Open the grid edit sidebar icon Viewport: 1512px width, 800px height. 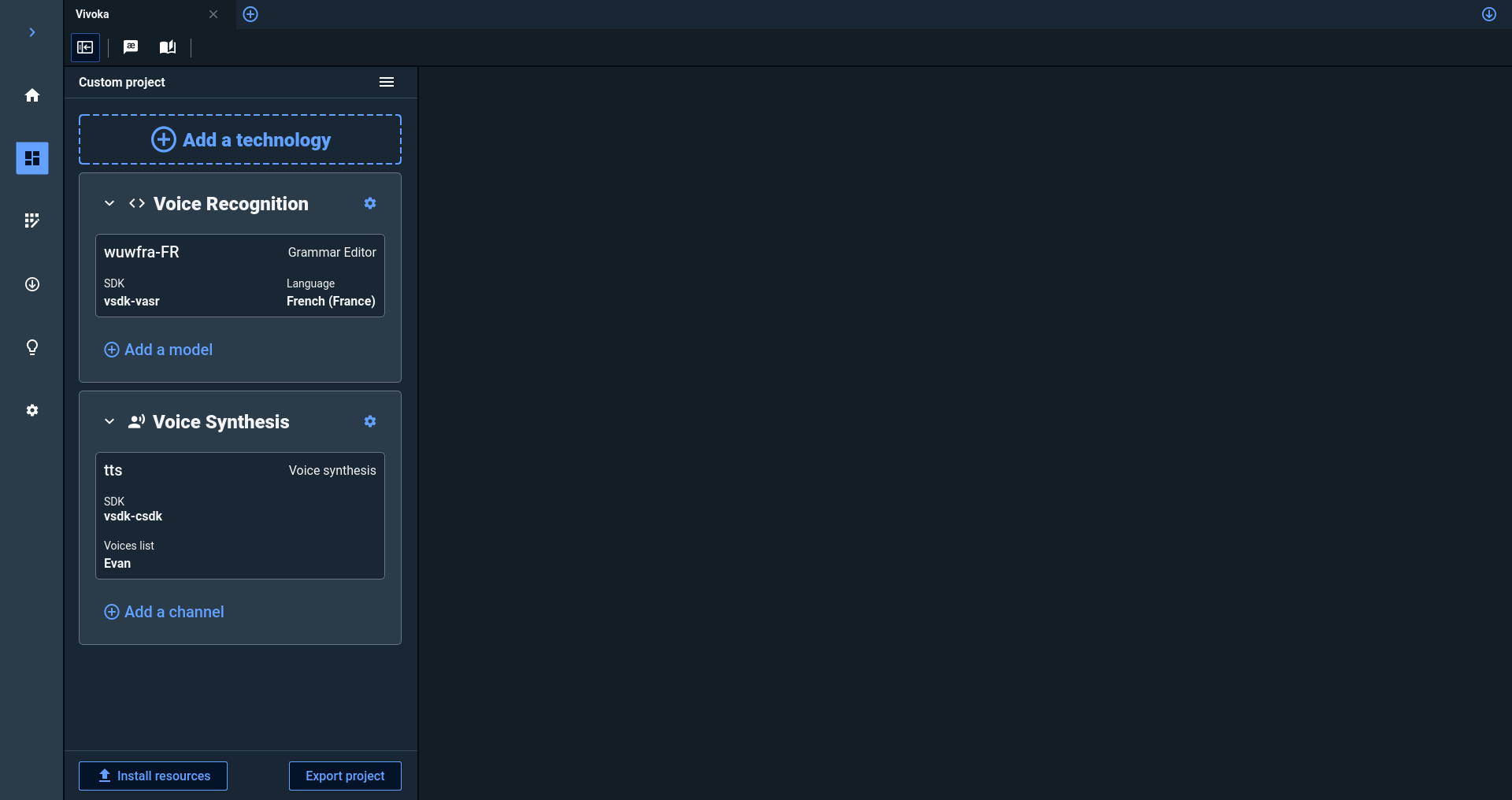coord(32,221)
